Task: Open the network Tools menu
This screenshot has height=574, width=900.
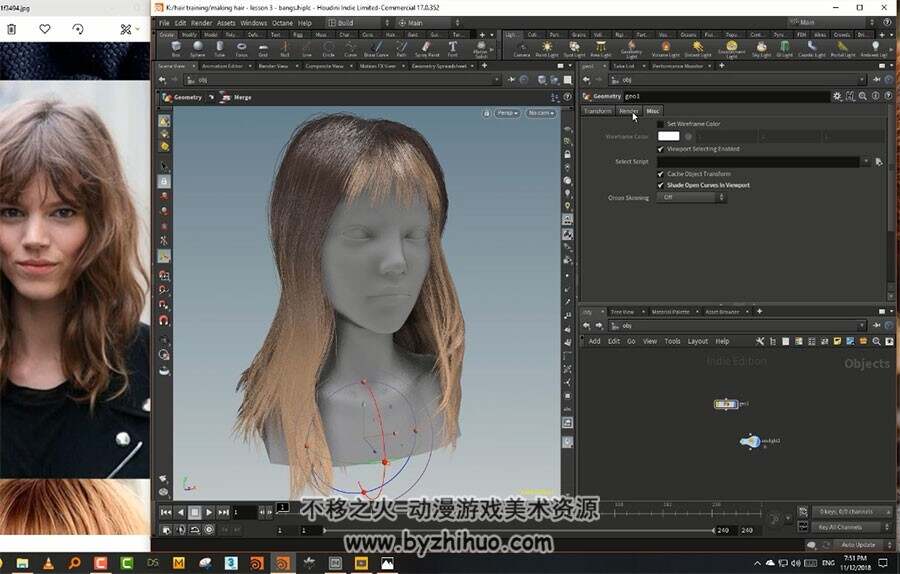Action: tap(672, 341)
